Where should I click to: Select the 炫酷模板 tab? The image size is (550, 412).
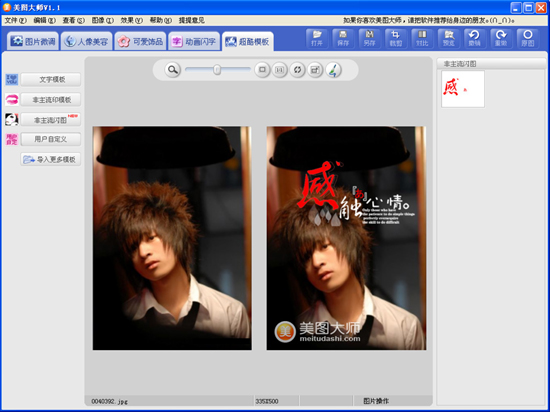(x=248, y=41)
